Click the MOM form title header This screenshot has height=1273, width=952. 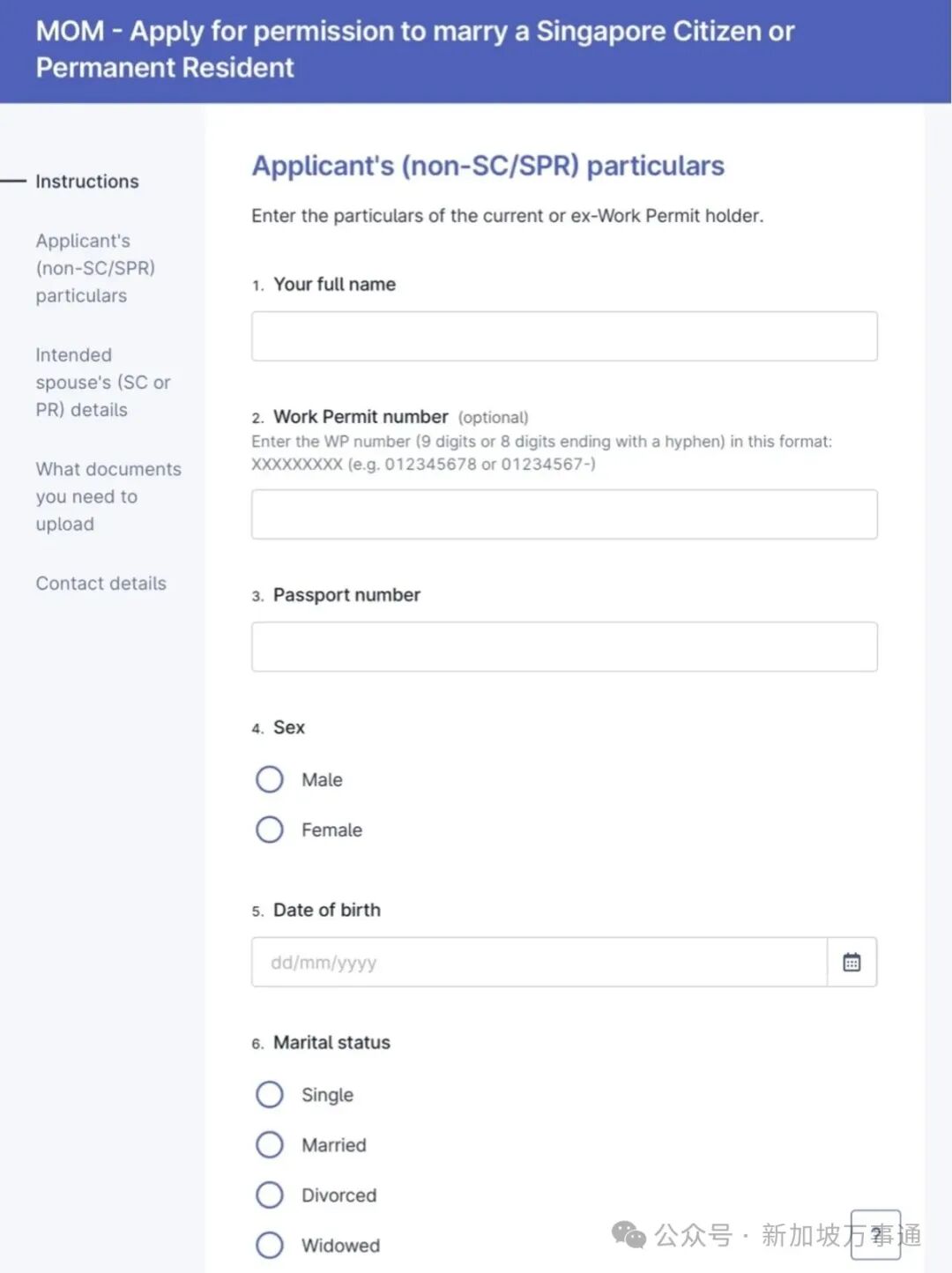point(414,48)
